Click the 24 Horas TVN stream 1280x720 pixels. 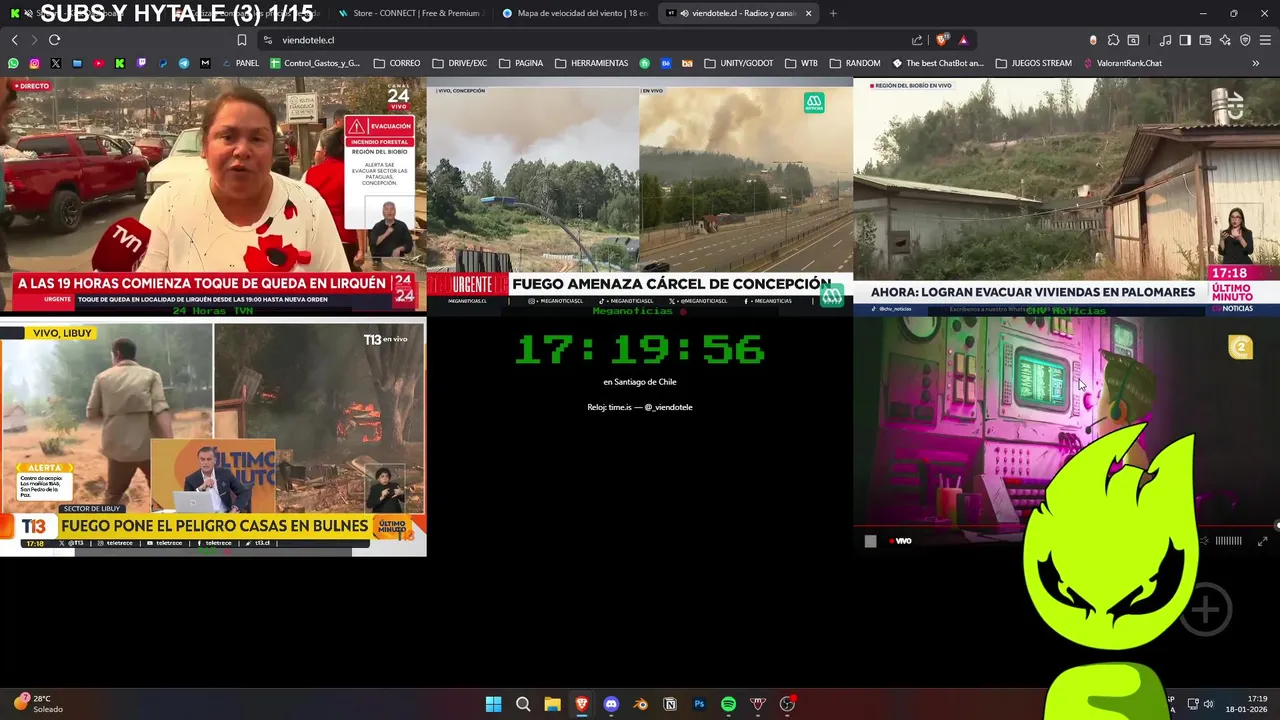pyautogui.click(x=213, y=195)
